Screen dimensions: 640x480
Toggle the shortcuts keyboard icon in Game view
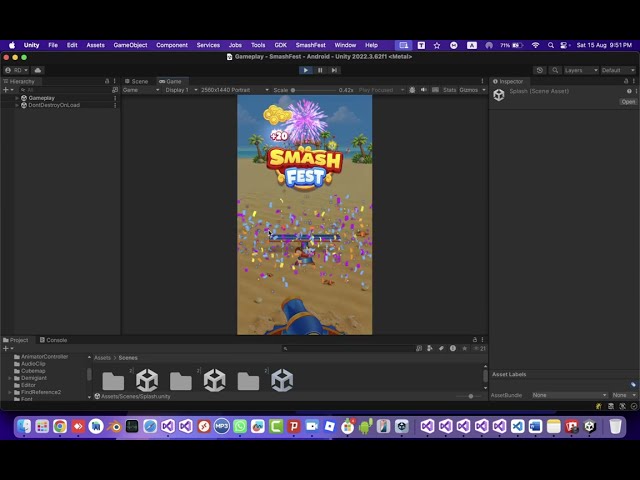(435, 90)
